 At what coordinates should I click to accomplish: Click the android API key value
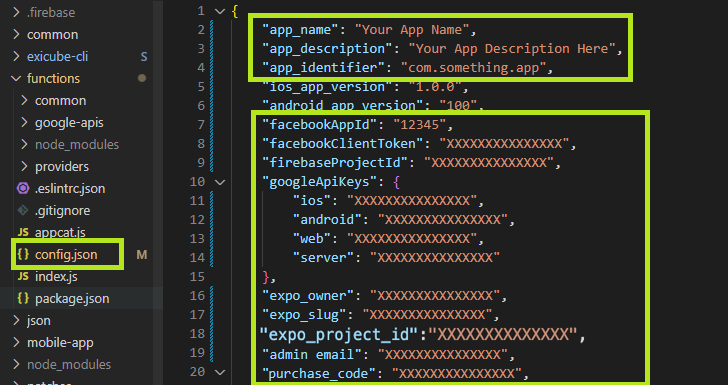(x=443, y=220)
